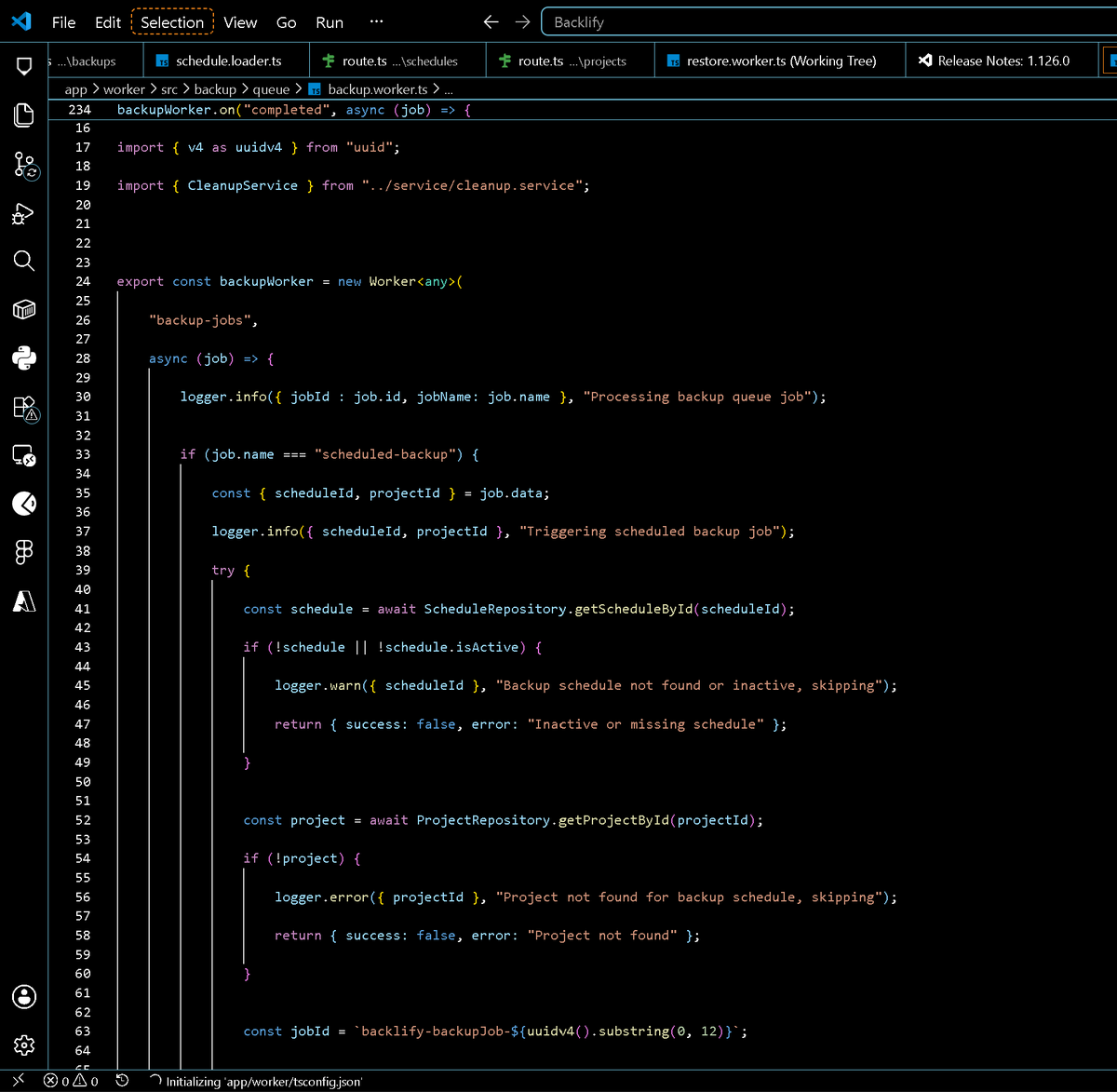Image resolution: width=1117 pixels, height=1092 pixels.
Task: Click line number 24 in the gutter
Action: [x=83, y=281]
